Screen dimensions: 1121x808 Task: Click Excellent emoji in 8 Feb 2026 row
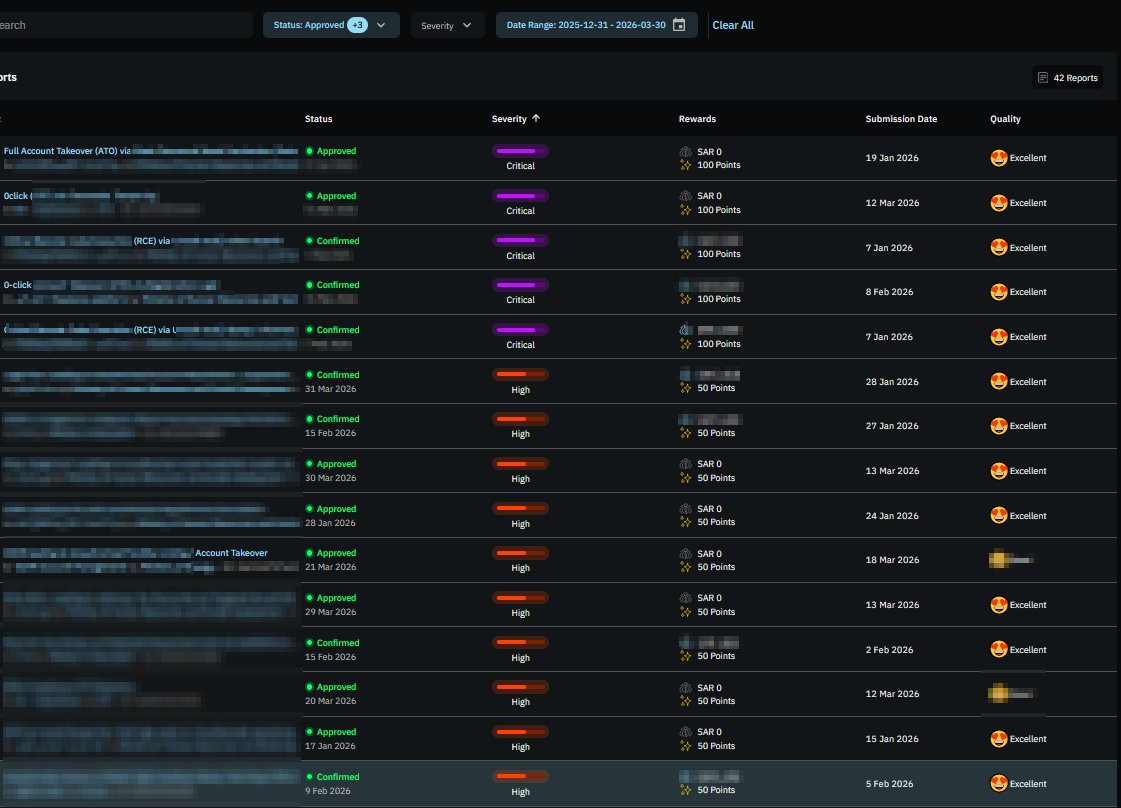click(999, 292)
